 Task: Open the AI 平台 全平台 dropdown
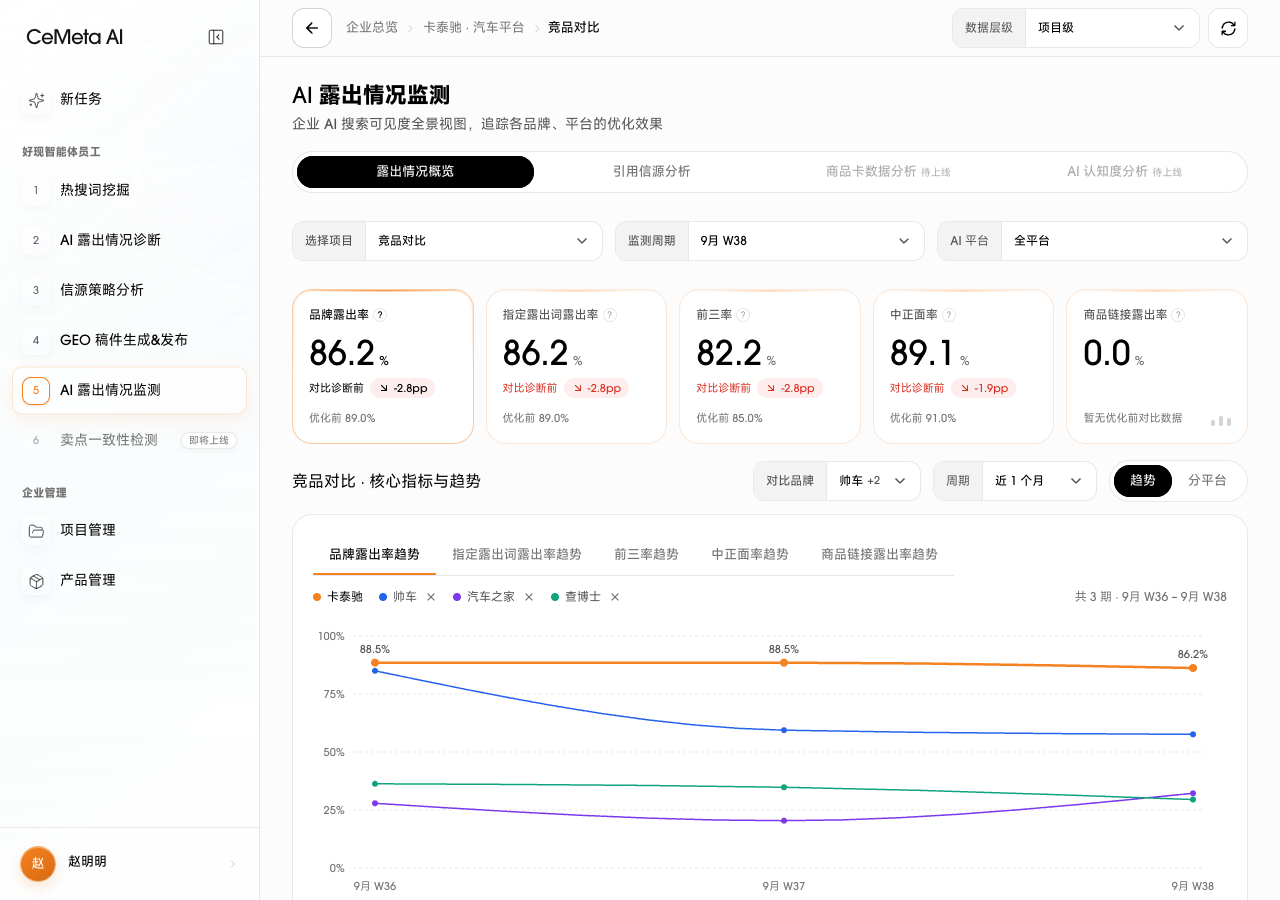[x=1124, y=241]
